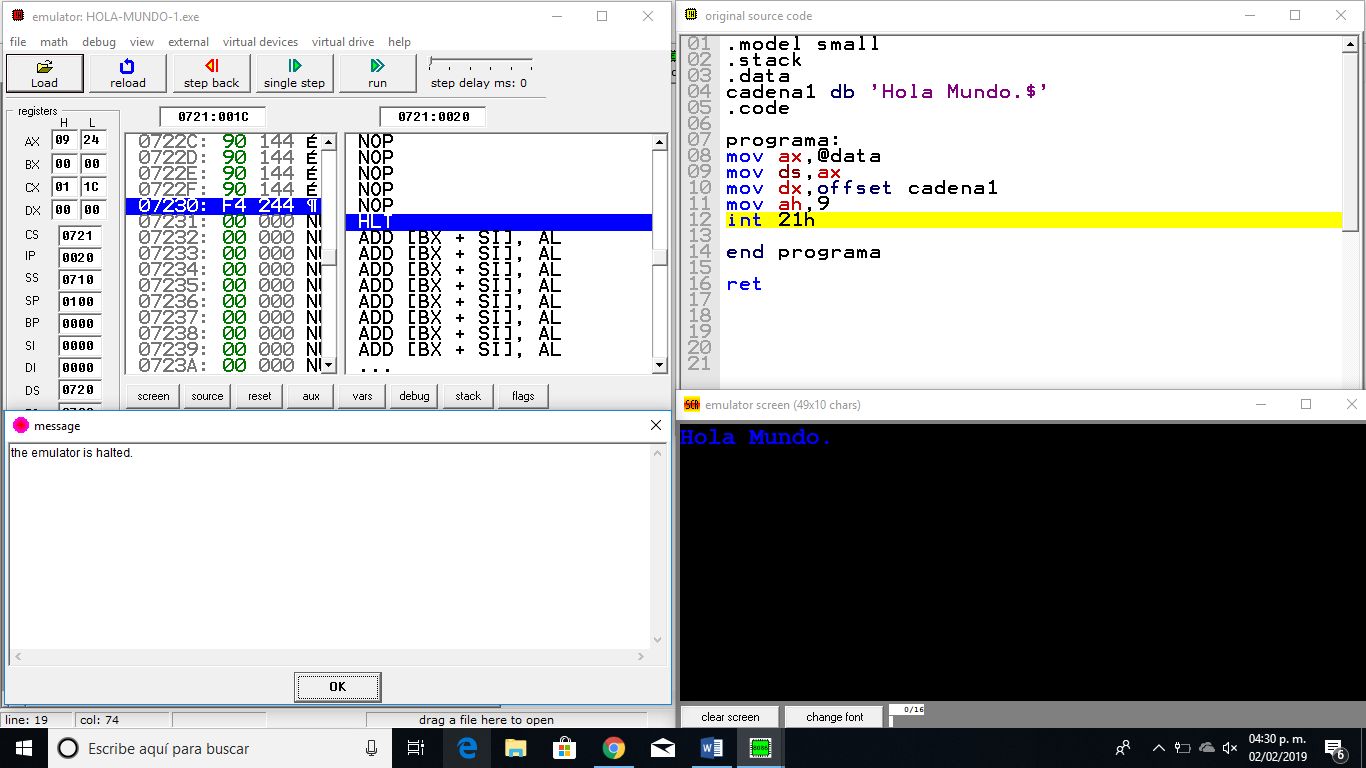Click the debug button below disassembly

tap(414, 396)
